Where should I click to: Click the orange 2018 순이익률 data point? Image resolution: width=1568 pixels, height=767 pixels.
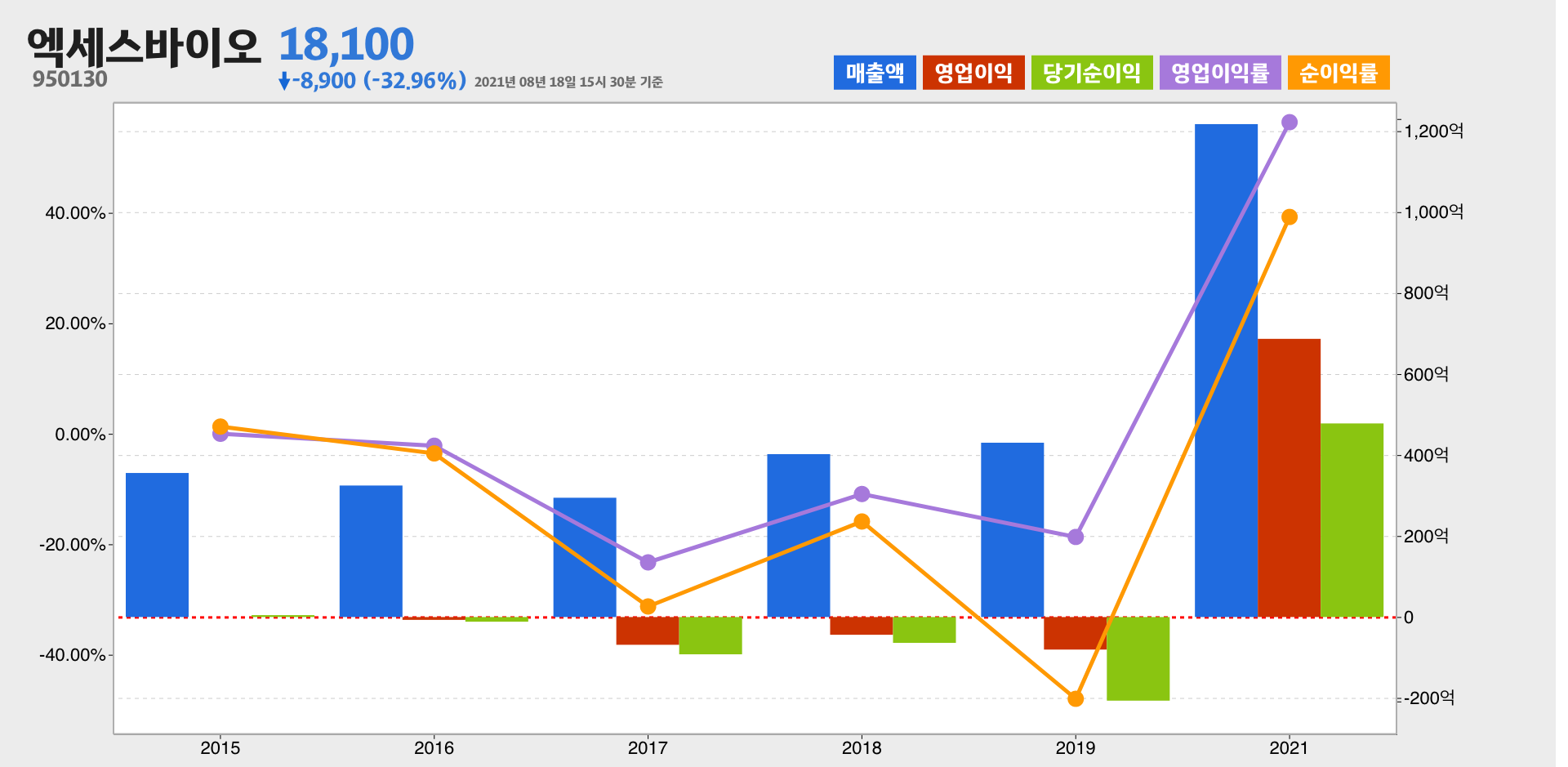tap(862, 521)
